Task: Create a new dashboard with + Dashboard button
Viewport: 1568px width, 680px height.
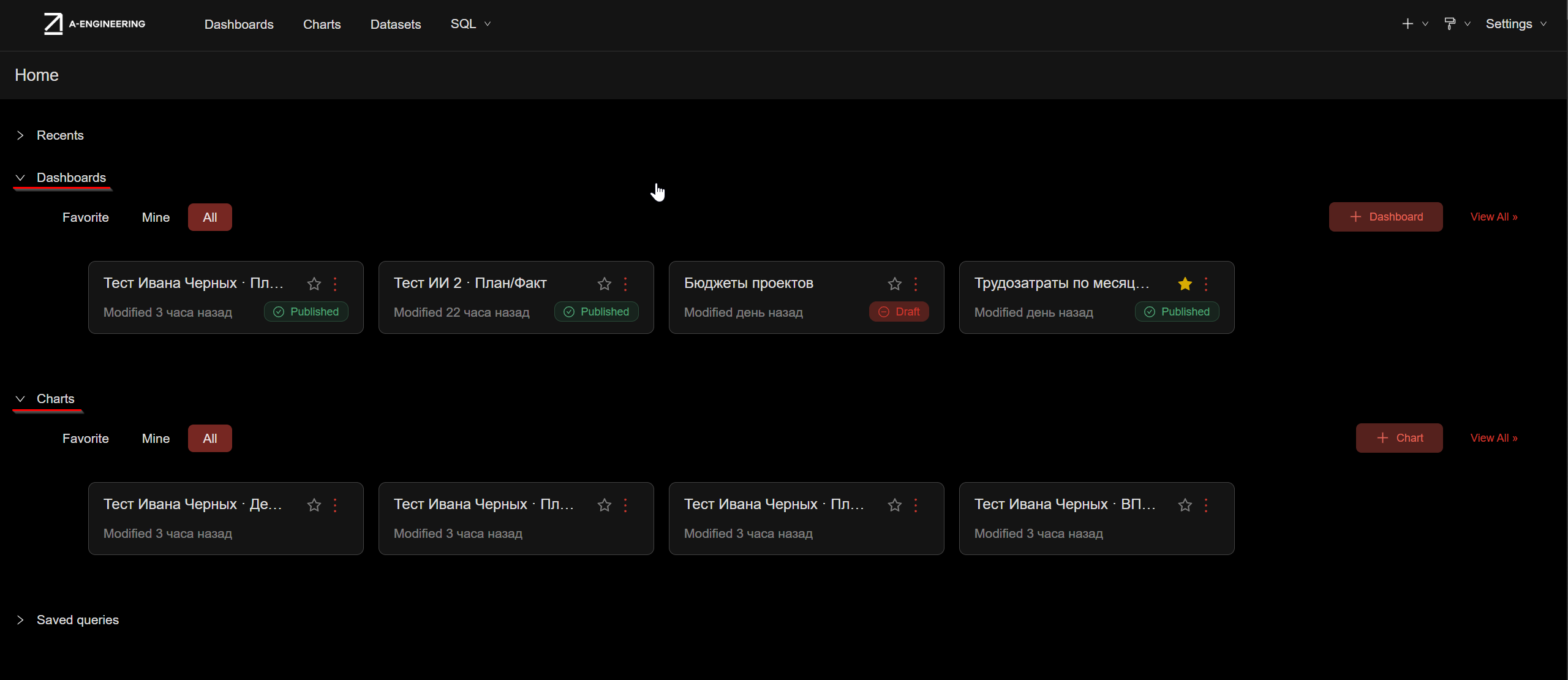Action: point(1386,217)
